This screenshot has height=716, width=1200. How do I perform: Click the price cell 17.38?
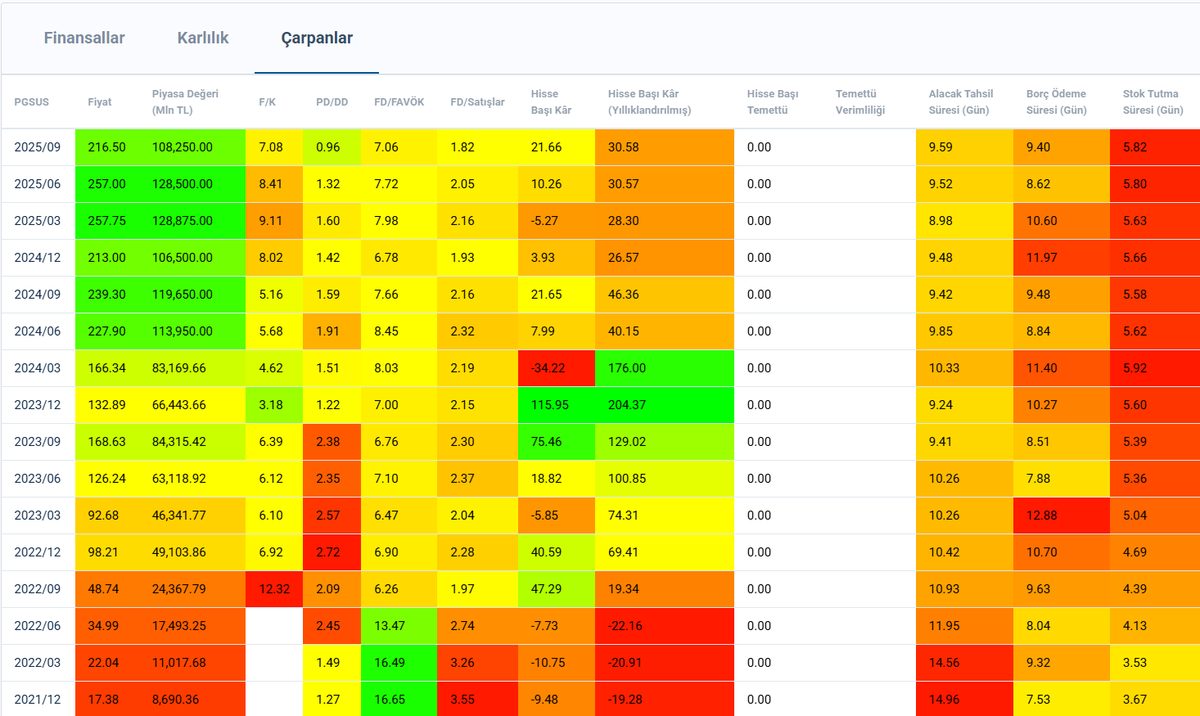click(107, 700)
